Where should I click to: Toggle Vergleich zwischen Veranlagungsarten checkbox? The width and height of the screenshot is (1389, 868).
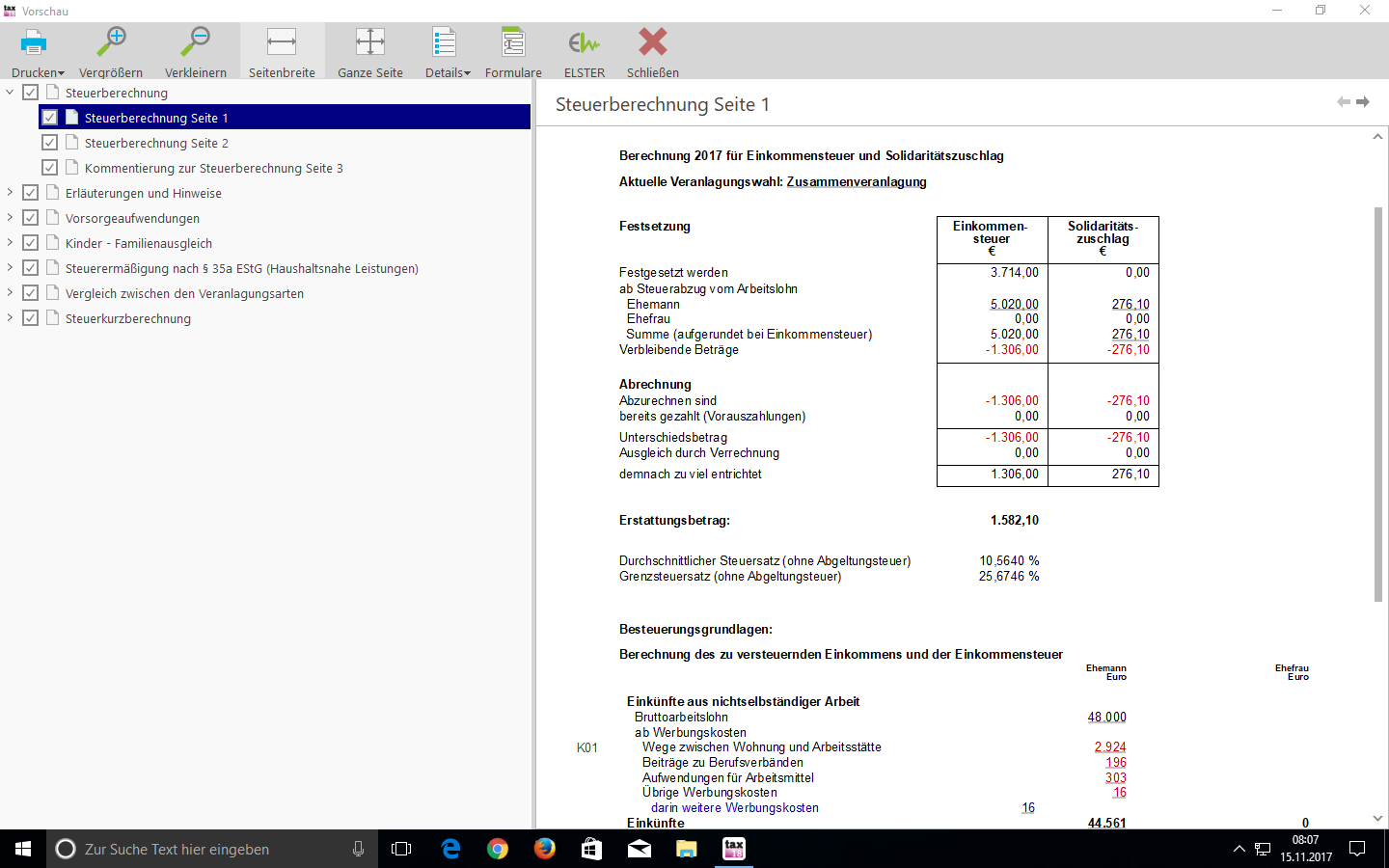pos(31,293)
